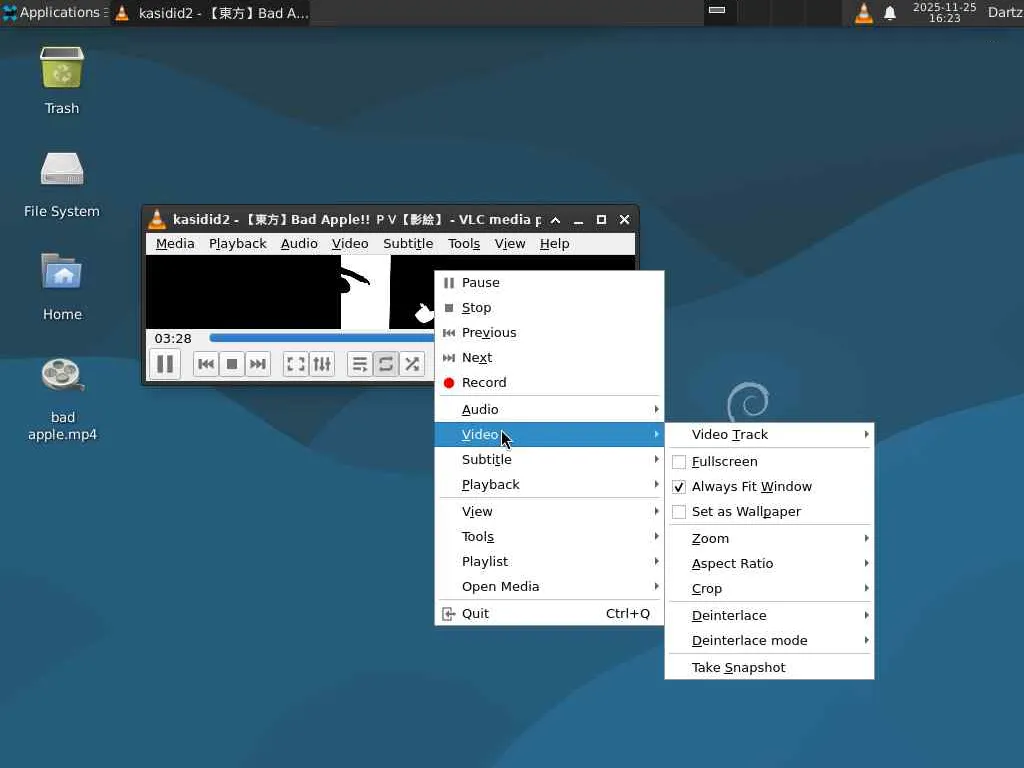Open the Video menu in VLC menu bar
1024x768 pixels.
pos(350,244)
